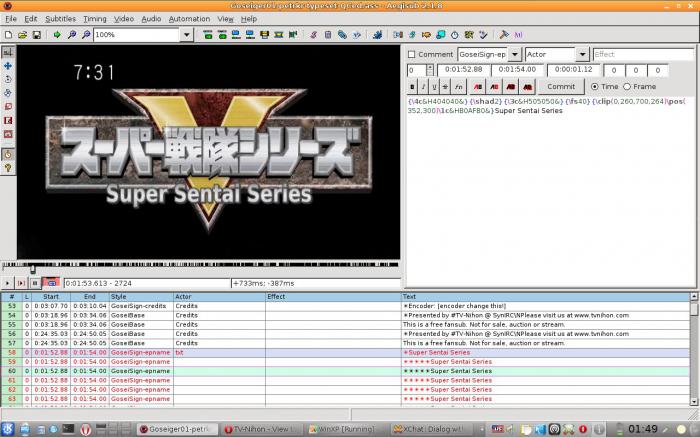
Task: Open the Automation menu
Action: [x=189, y=19]
